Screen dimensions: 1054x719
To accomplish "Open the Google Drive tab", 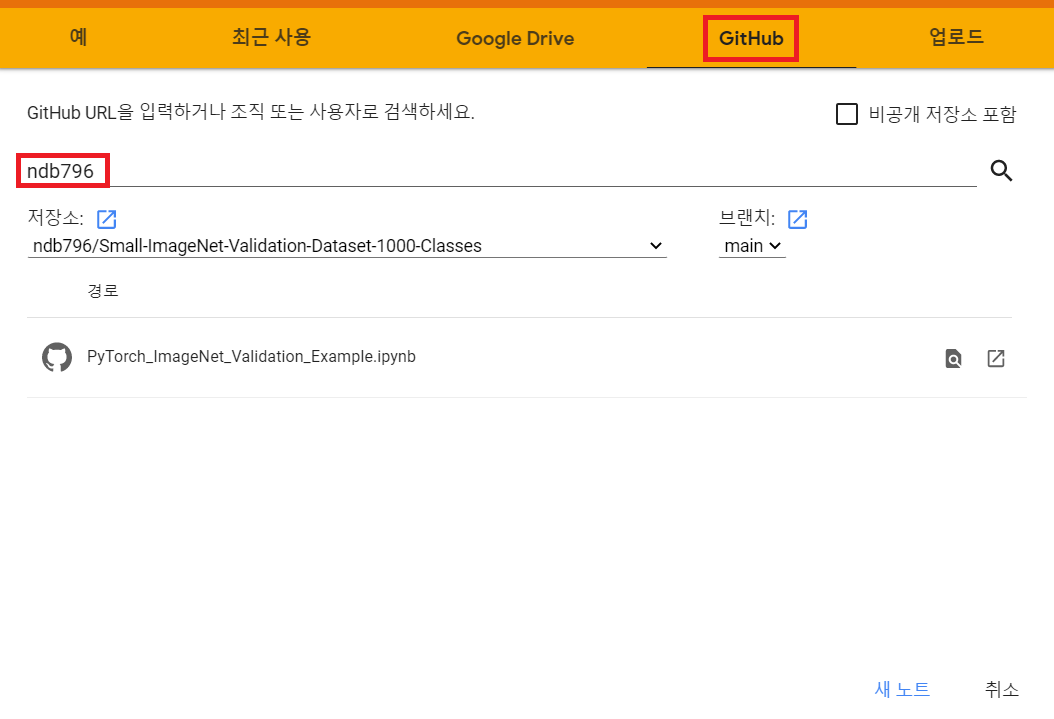I will coord(515,38).
